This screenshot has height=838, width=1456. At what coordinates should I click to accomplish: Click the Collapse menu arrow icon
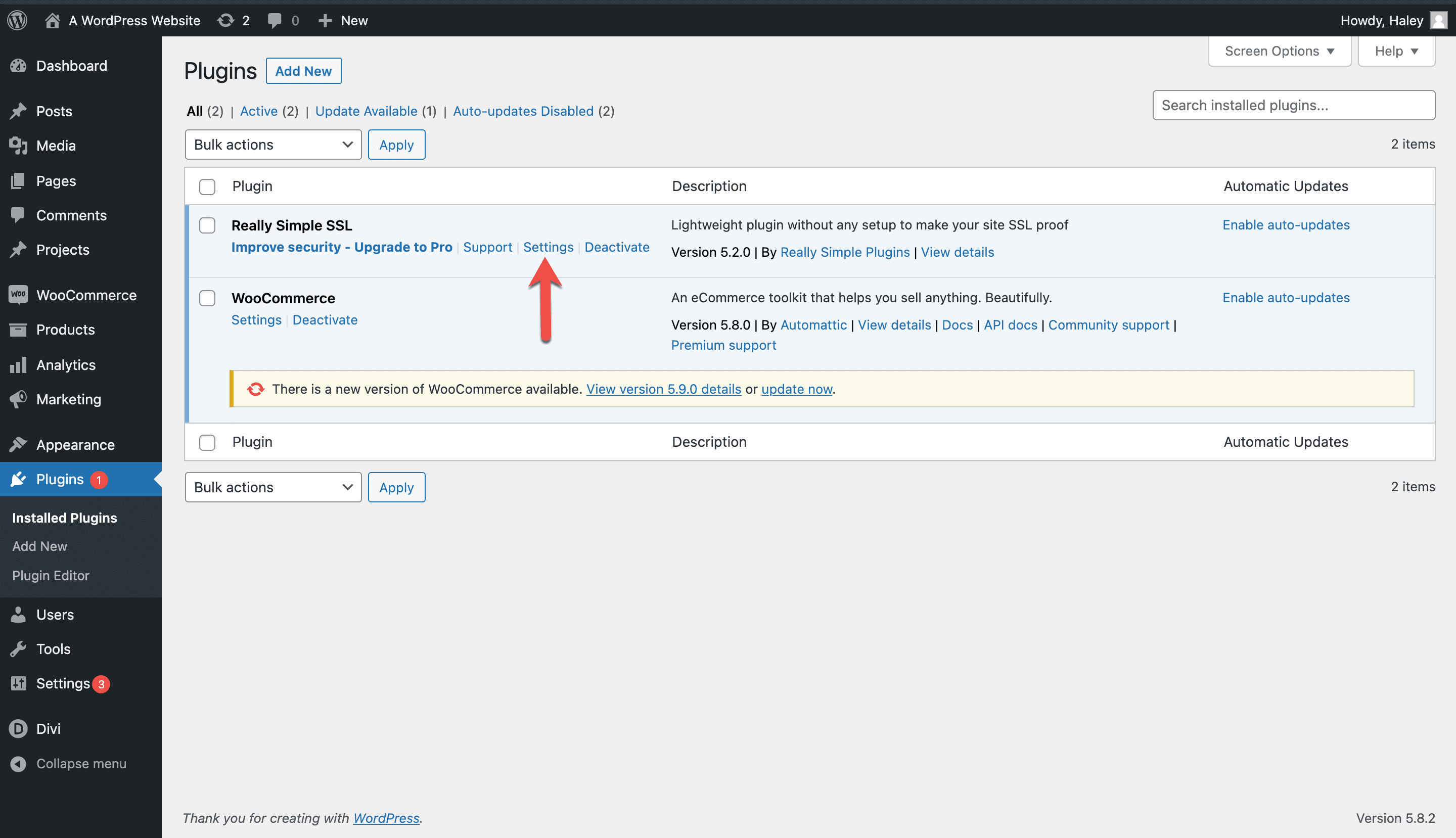pos(18,764)
